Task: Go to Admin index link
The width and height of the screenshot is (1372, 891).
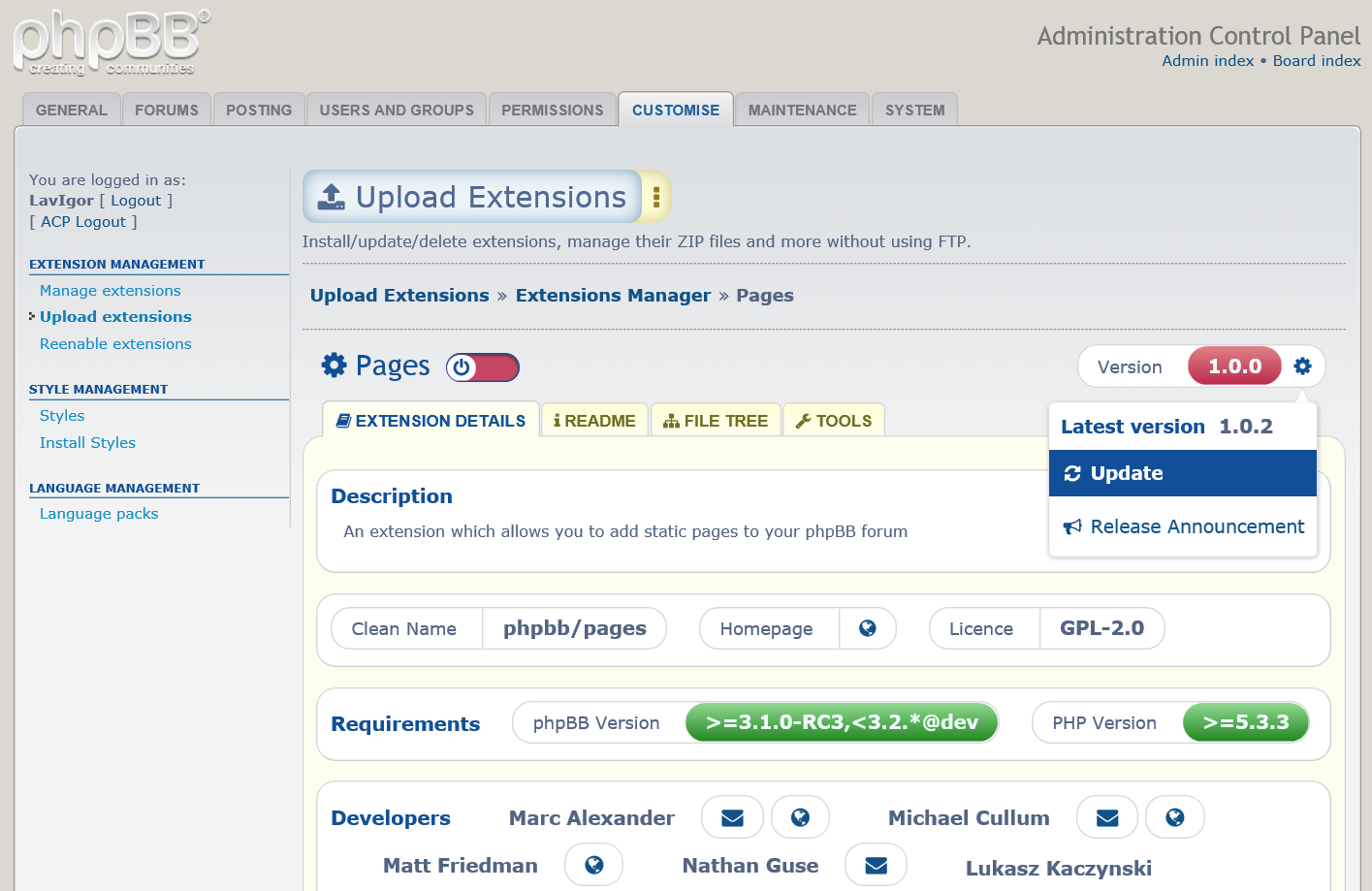Action: 1208,60
